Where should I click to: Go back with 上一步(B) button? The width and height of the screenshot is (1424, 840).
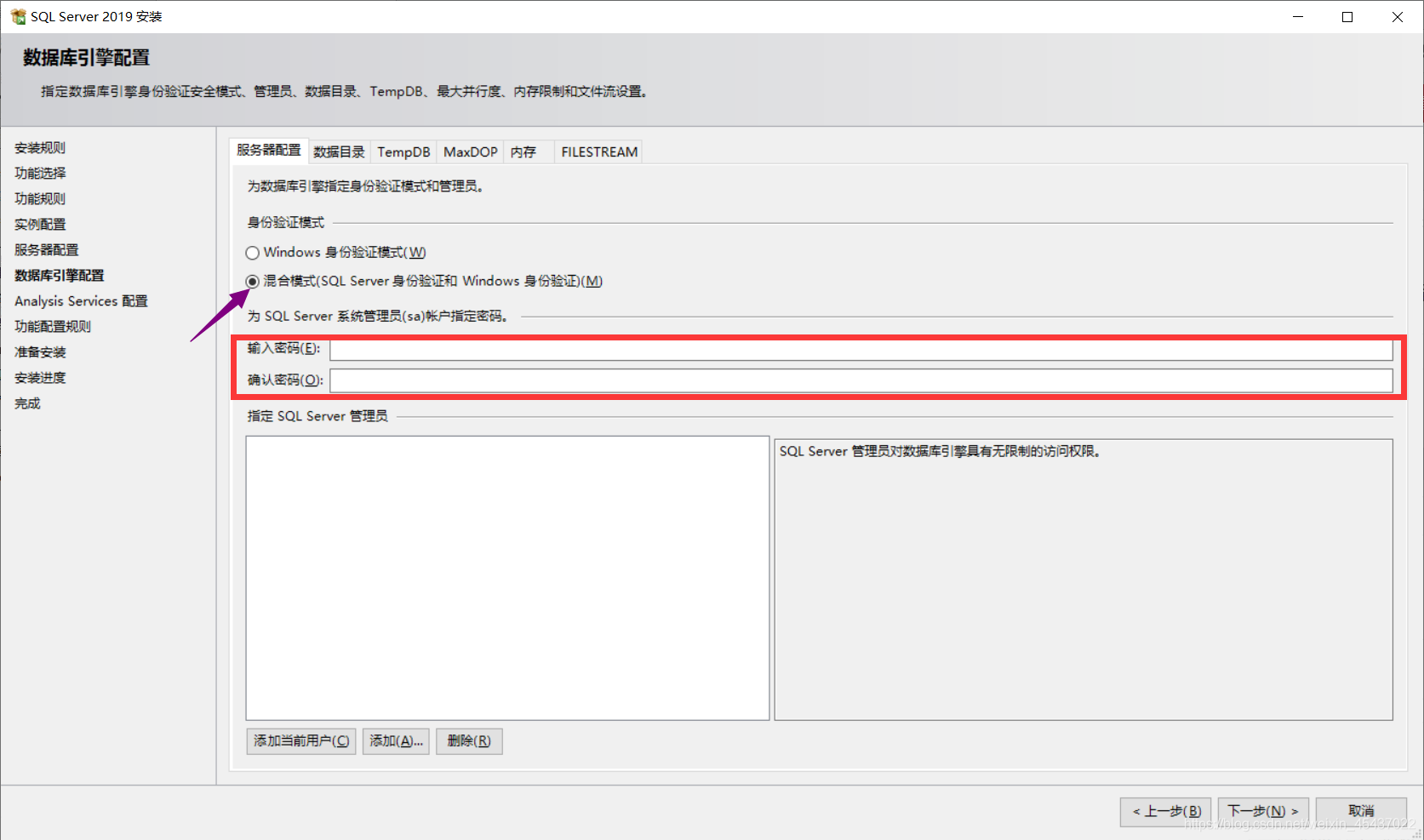coord(1166,811)
